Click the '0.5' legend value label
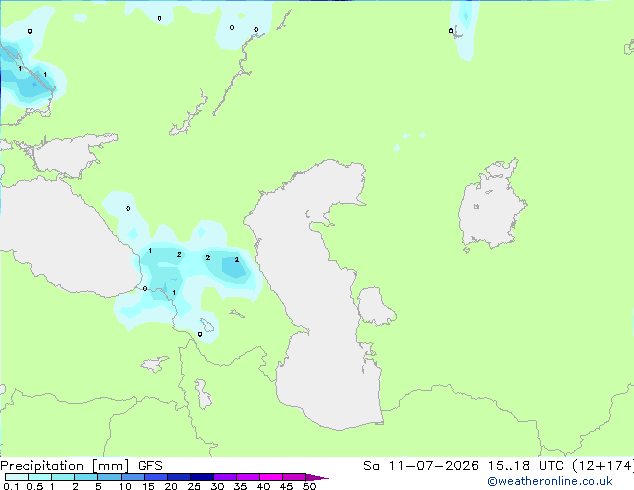Image resolution: width=634 pixels, height=490 pixels. [x=35, y=486]
